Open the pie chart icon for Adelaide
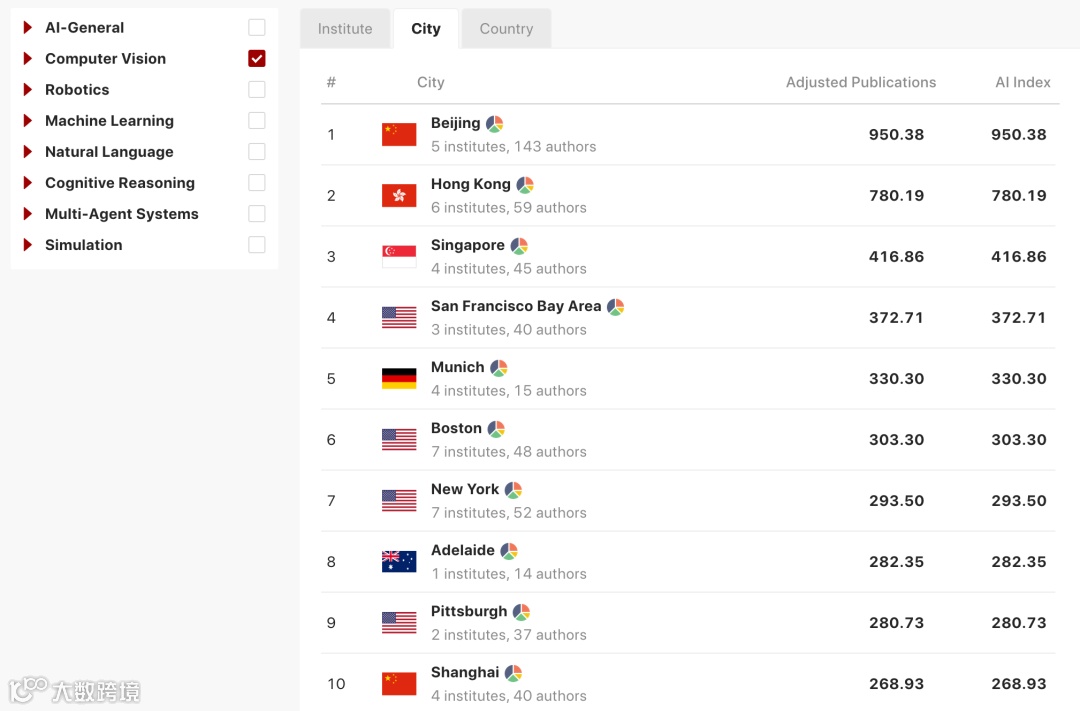This screenshot has height=711, width=1080. click(x=509, y=551)
